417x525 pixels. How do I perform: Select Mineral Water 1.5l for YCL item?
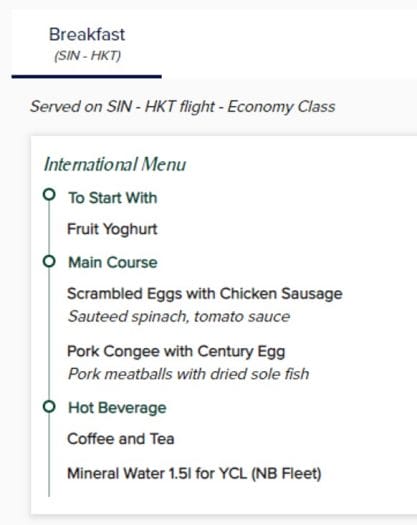[x=194, y=474]
